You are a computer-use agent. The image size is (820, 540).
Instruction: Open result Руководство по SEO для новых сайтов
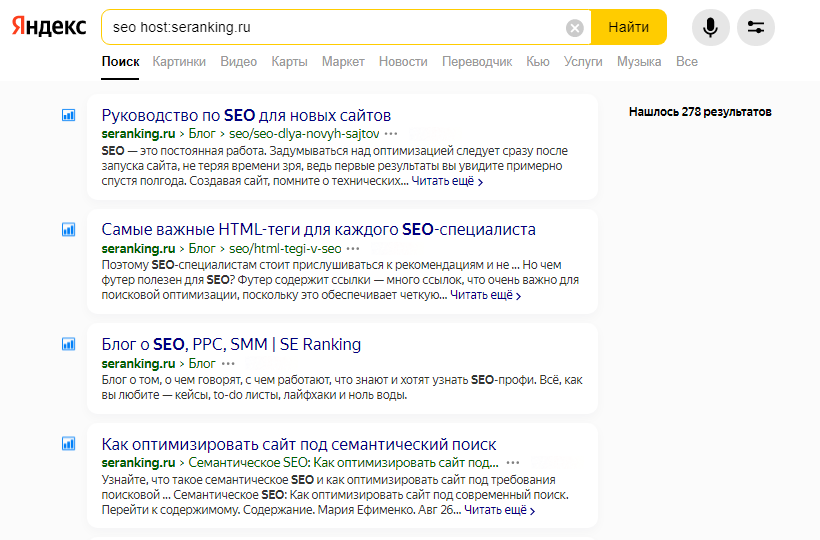pyautogui.click(x=246, y=115)
